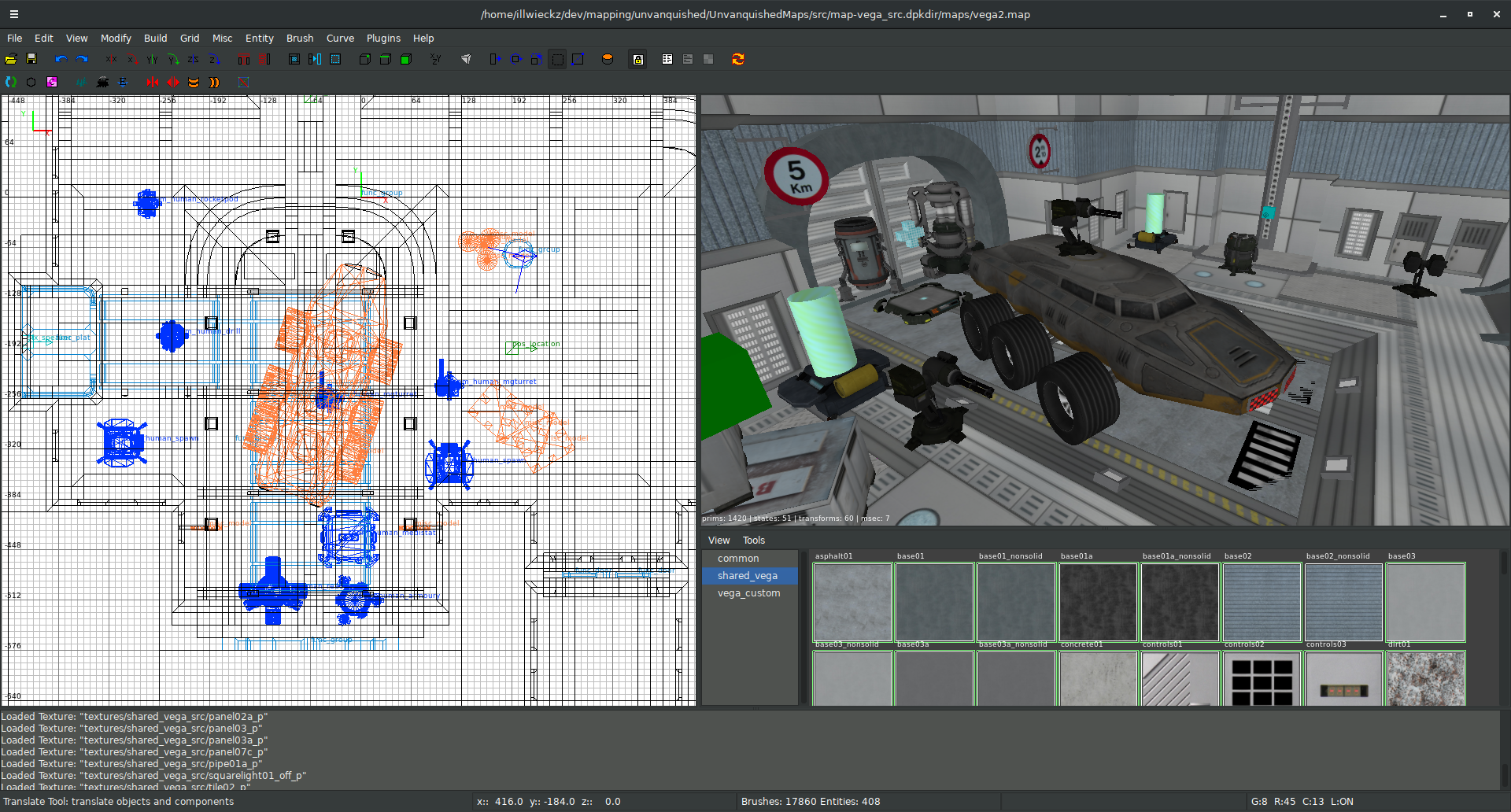The image size is (1511, 812).
Task: Toggle the cubic clipping camera icon
Action: pyautogui.click(x=466, y=59)
